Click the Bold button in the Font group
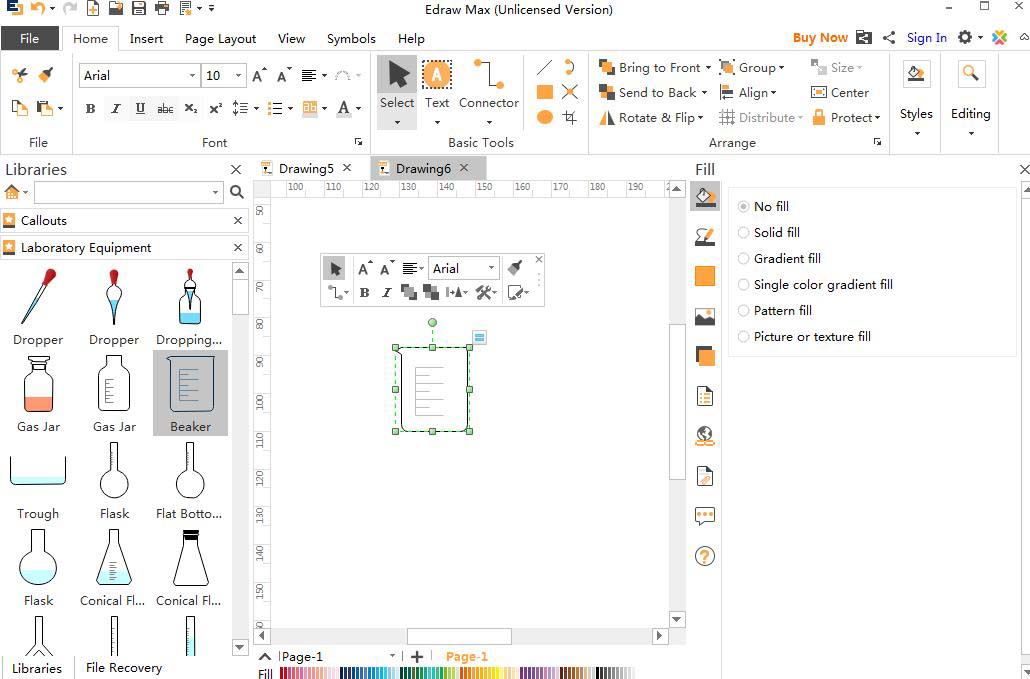The height and width of the screenshot is (679, 1030). click(x=91, y=108)
